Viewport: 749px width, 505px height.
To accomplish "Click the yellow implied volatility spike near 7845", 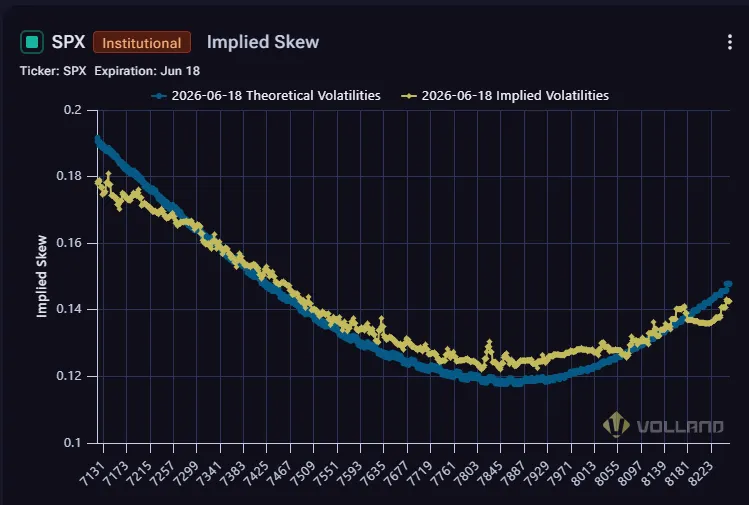I will point(489,343).
